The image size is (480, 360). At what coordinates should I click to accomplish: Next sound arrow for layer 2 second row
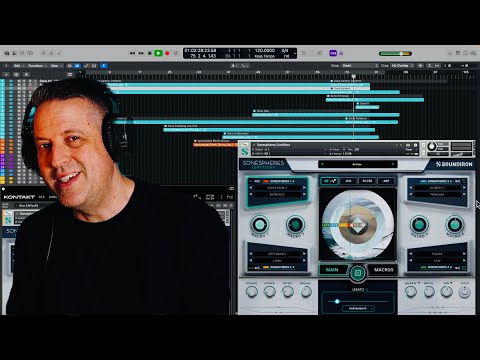tap(304, 261)
